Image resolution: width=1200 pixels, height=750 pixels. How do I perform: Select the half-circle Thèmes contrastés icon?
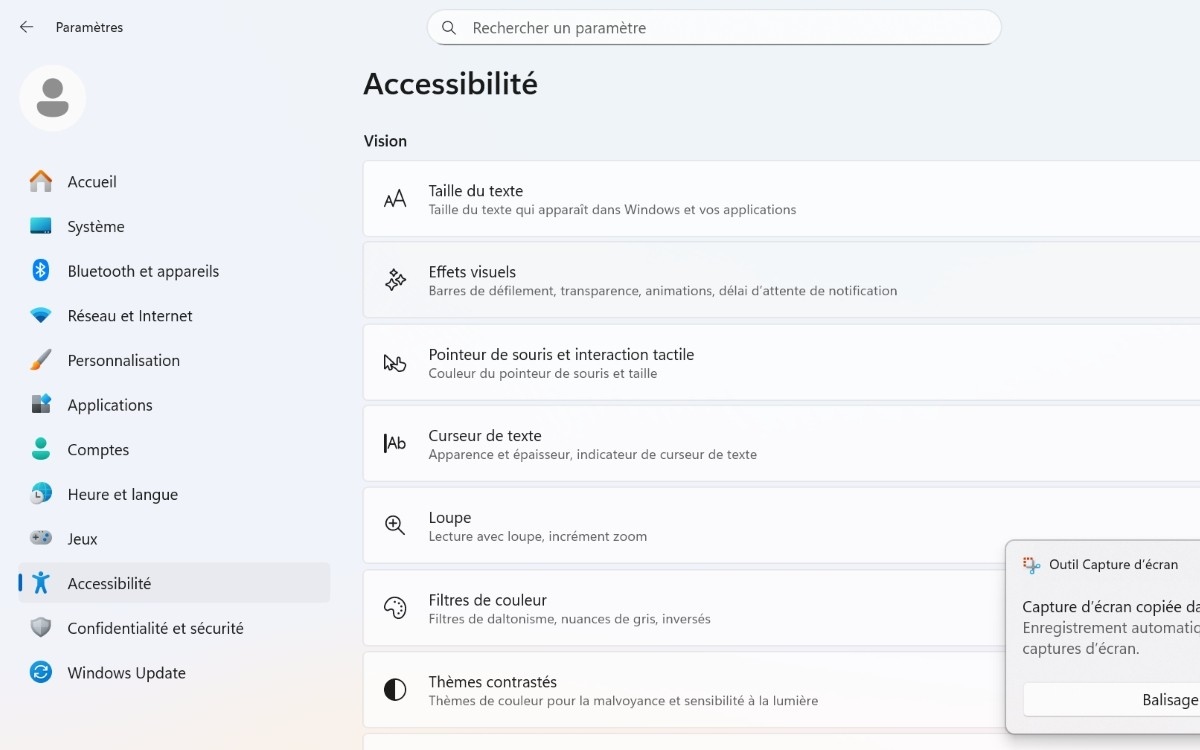click(x=394, y=689)
